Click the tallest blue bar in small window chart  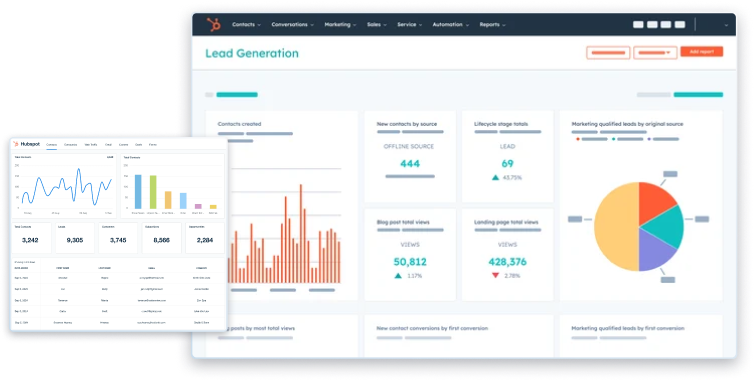(x=138, y=191)
